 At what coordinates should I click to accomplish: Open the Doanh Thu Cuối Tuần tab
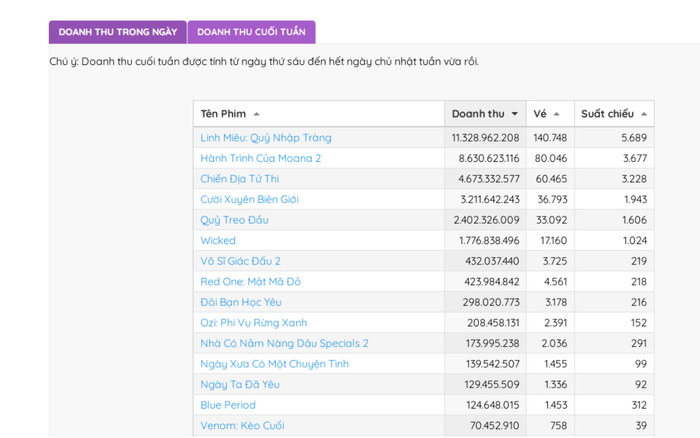(251, 32)
